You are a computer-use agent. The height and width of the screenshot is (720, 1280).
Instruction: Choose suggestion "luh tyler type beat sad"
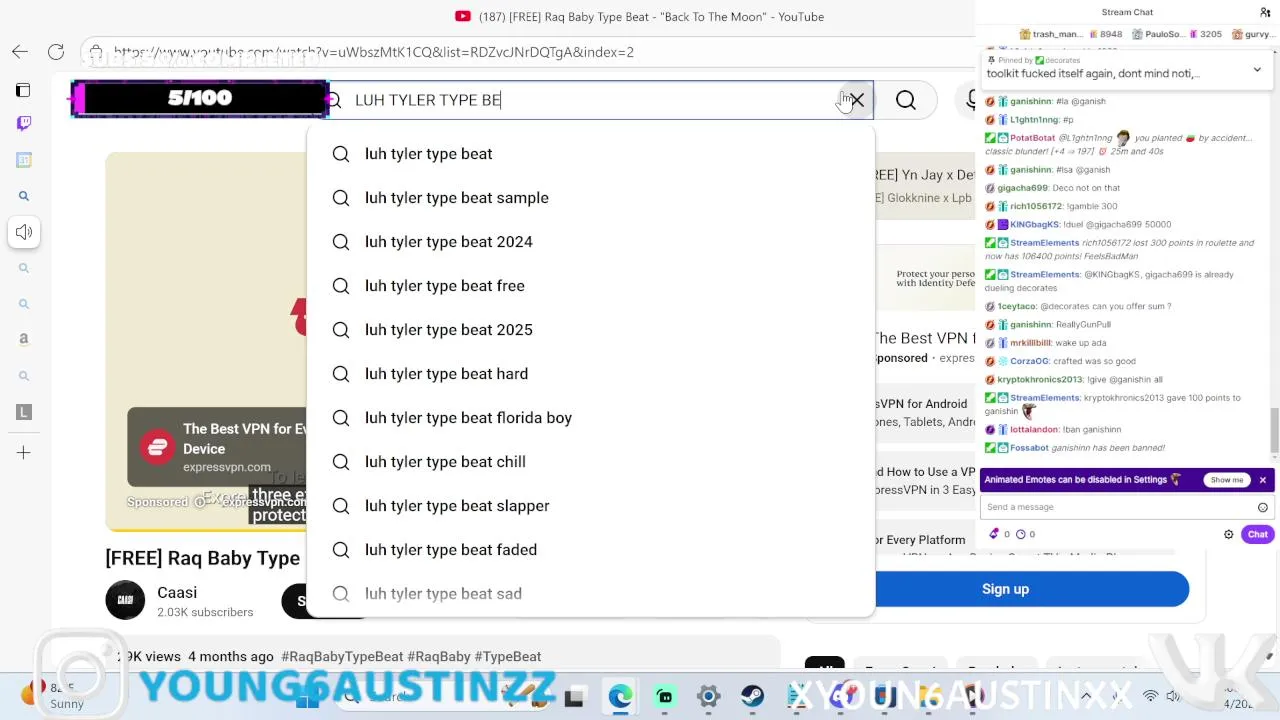coord(591,594)
